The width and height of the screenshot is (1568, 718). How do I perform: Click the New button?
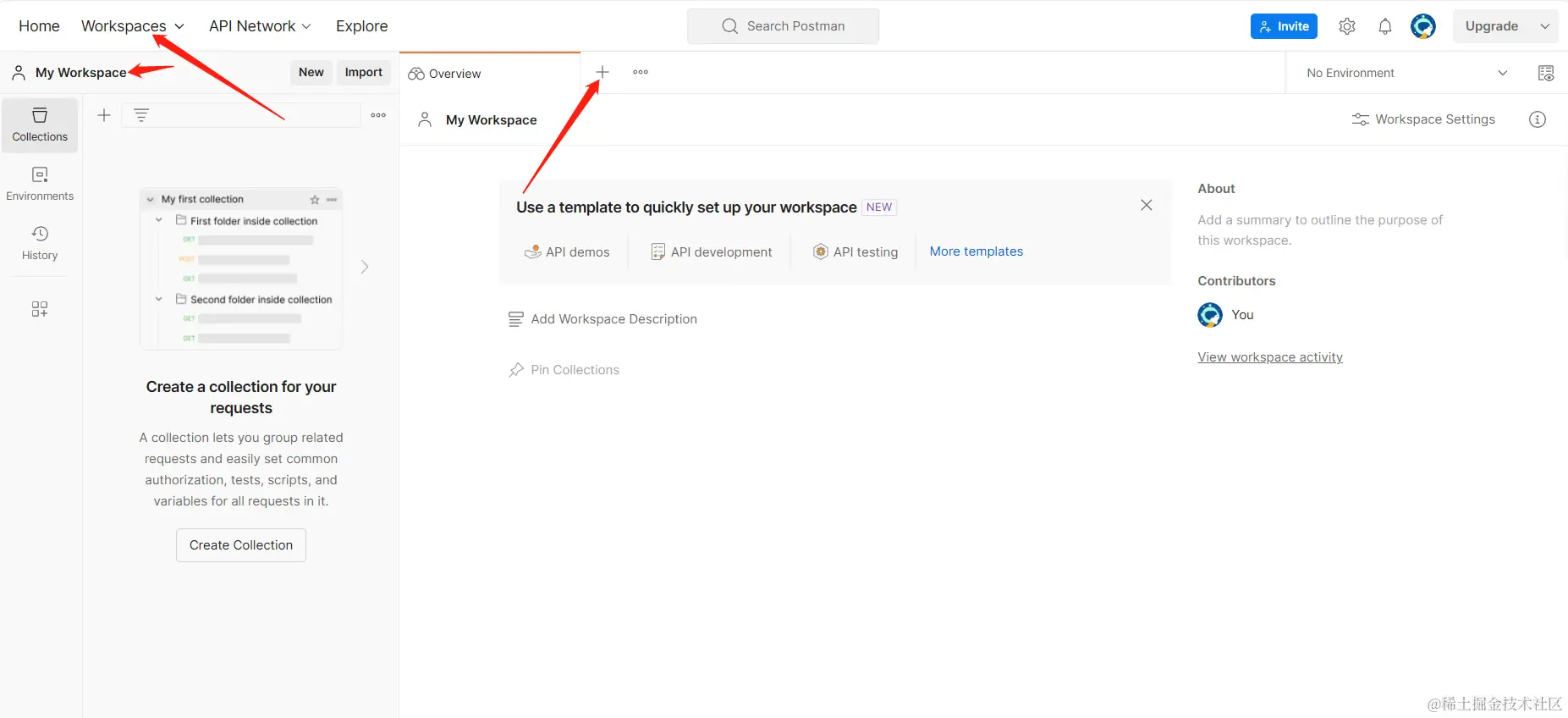(x=311, y=73)
